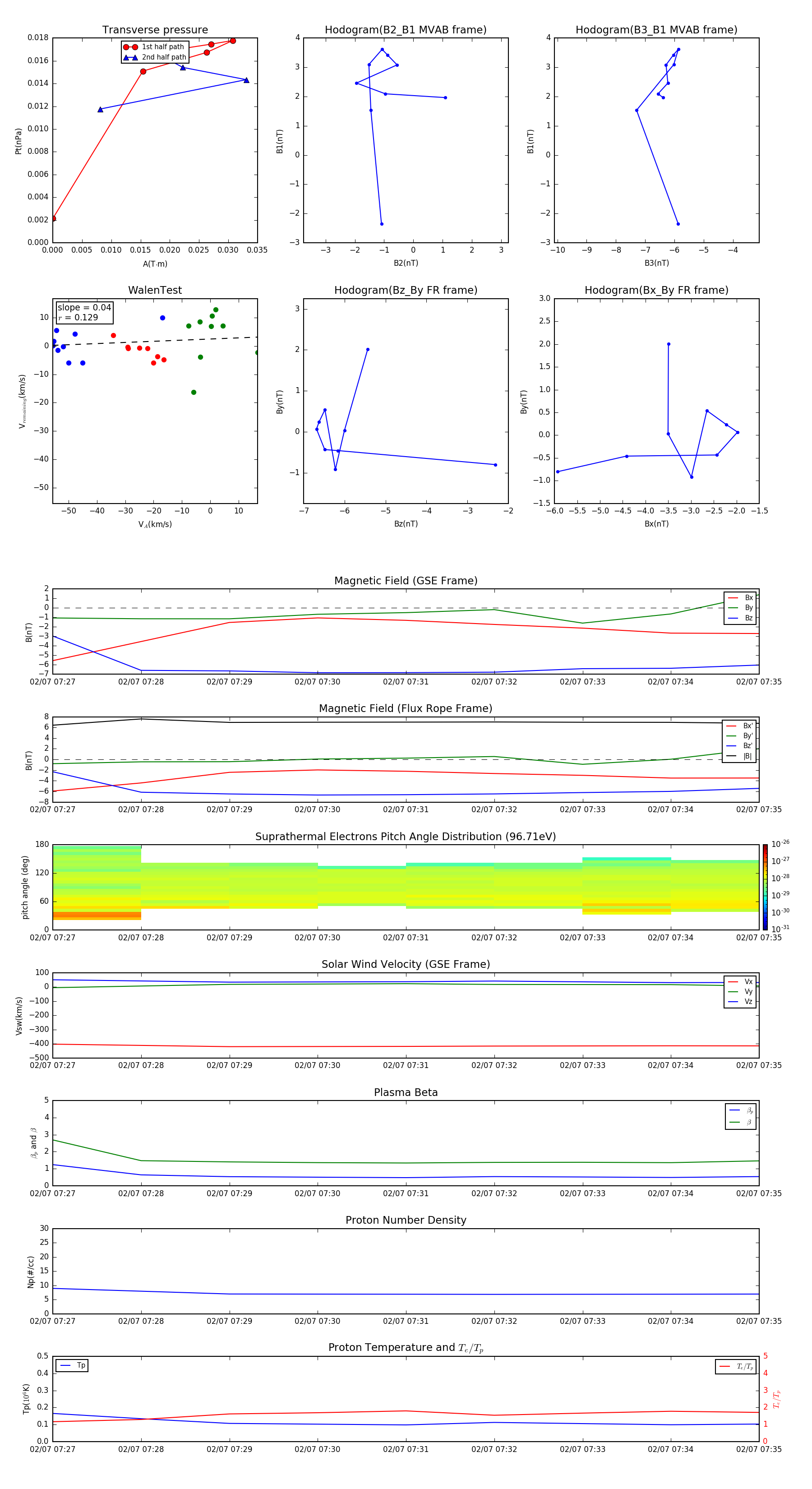Click the V_remaining(km/s) y-axis label
The height and width of the screenshot is (1489, 812).
(22, 401)
